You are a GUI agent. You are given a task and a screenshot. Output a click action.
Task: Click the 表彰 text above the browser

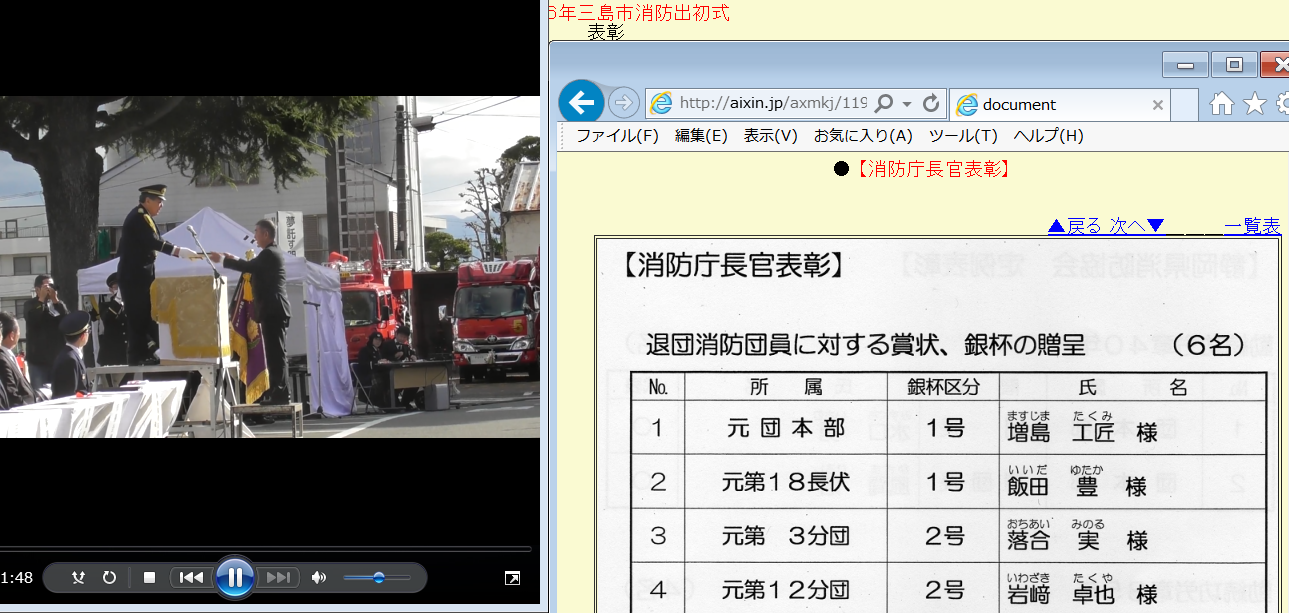point(606,32)
